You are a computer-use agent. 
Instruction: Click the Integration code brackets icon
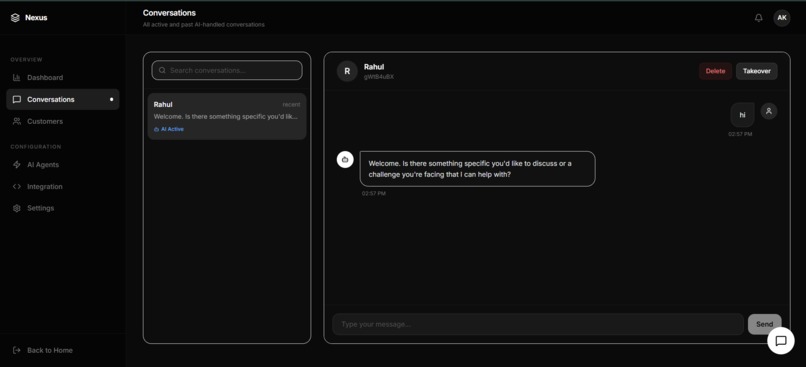[17, 187]
